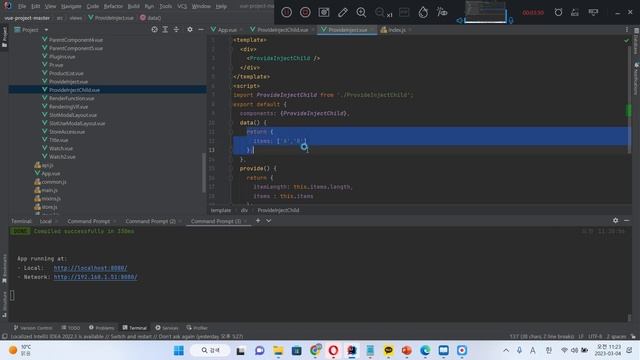Viewport: 640px width, 360px height.
Task: Open the http://localhost:8080/ link
Action: [x=90, y=268]
